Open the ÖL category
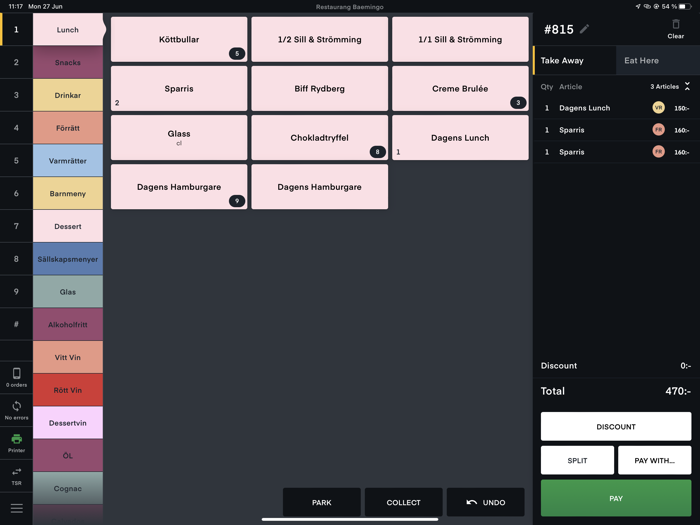 point(68,455)
